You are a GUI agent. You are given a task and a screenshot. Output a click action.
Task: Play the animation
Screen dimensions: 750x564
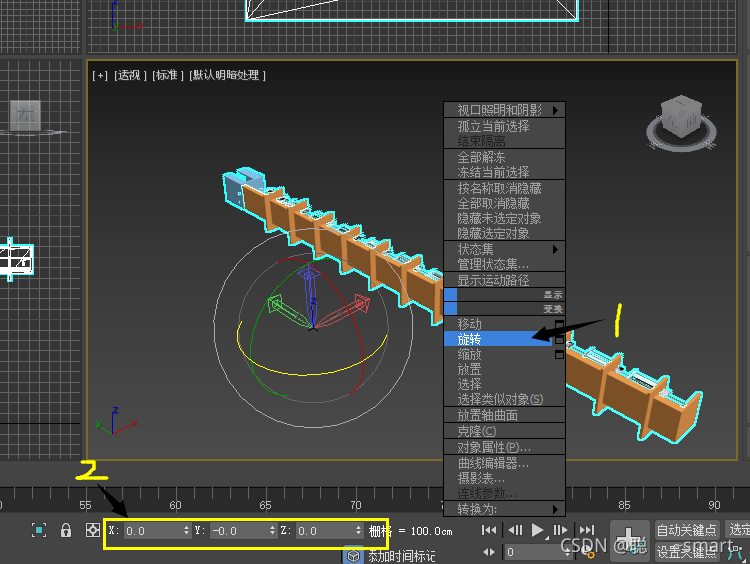538,530
